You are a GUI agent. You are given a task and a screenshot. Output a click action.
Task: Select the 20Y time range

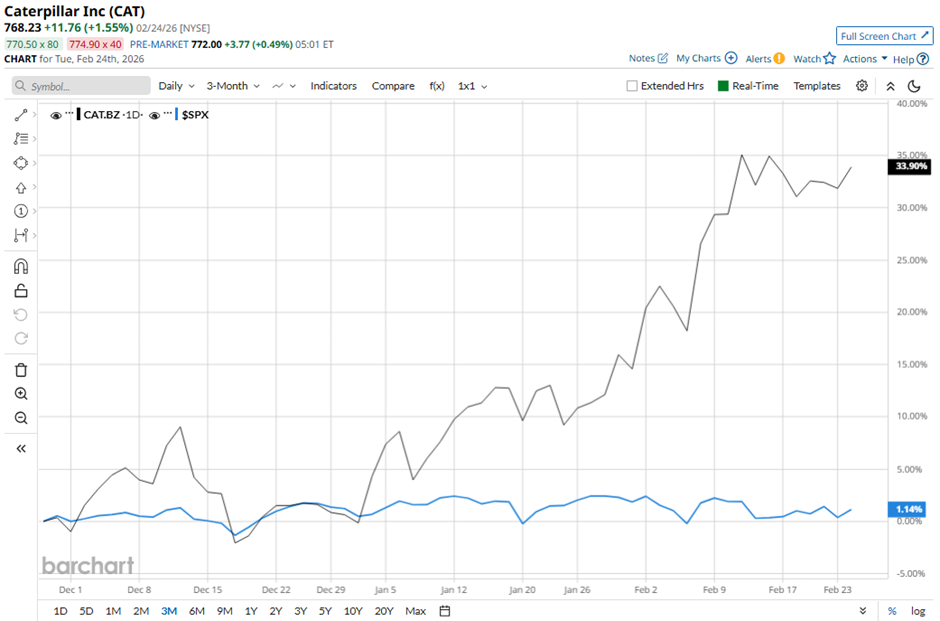pyautogui.click(x=384, y=611)
